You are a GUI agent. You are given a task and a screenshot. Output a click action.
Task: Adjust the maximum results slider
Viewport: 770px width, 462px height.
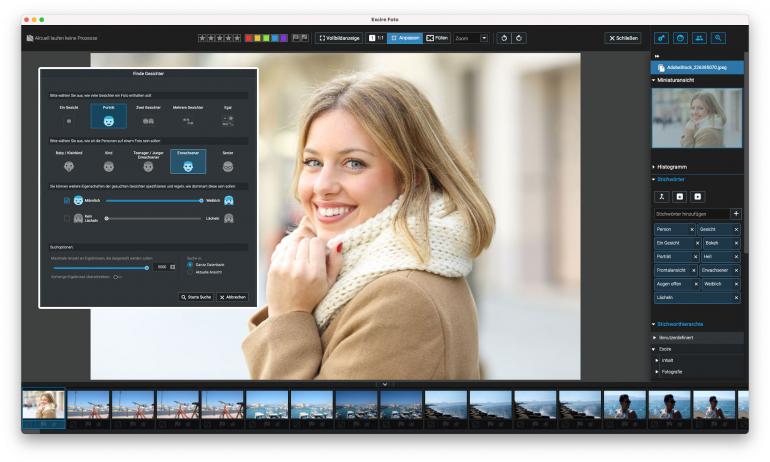[101, 268]
